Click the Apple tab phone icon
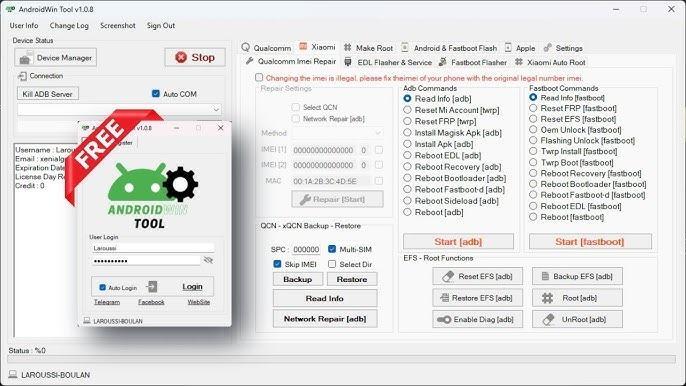Viewport: 686px width, 386px height. (508, 47)
